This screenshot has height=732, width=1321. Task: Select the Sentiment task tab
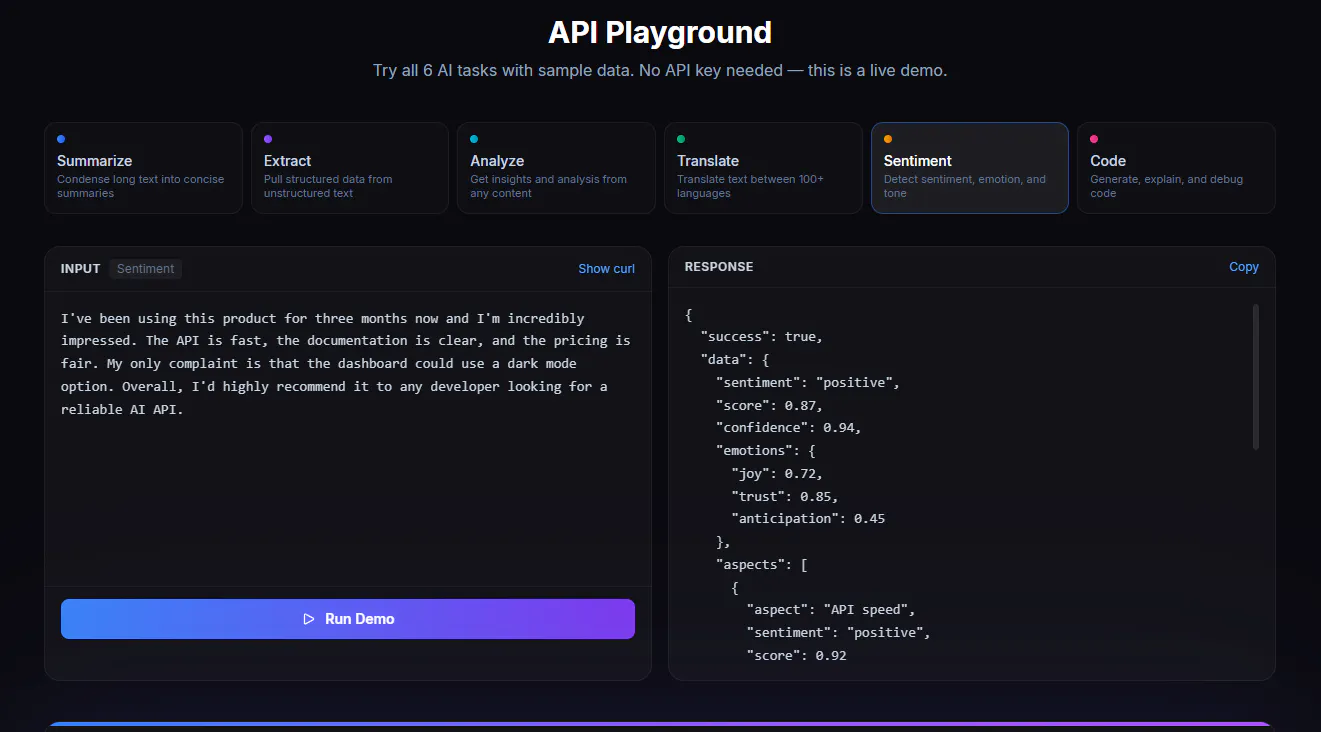click(x=970, y=168)
